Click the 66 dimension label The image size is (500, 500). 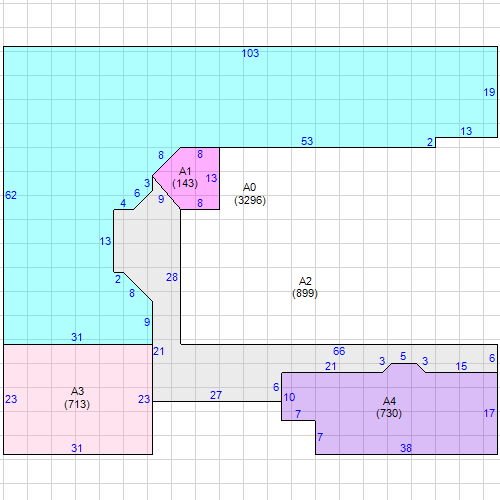pos(339,351)
